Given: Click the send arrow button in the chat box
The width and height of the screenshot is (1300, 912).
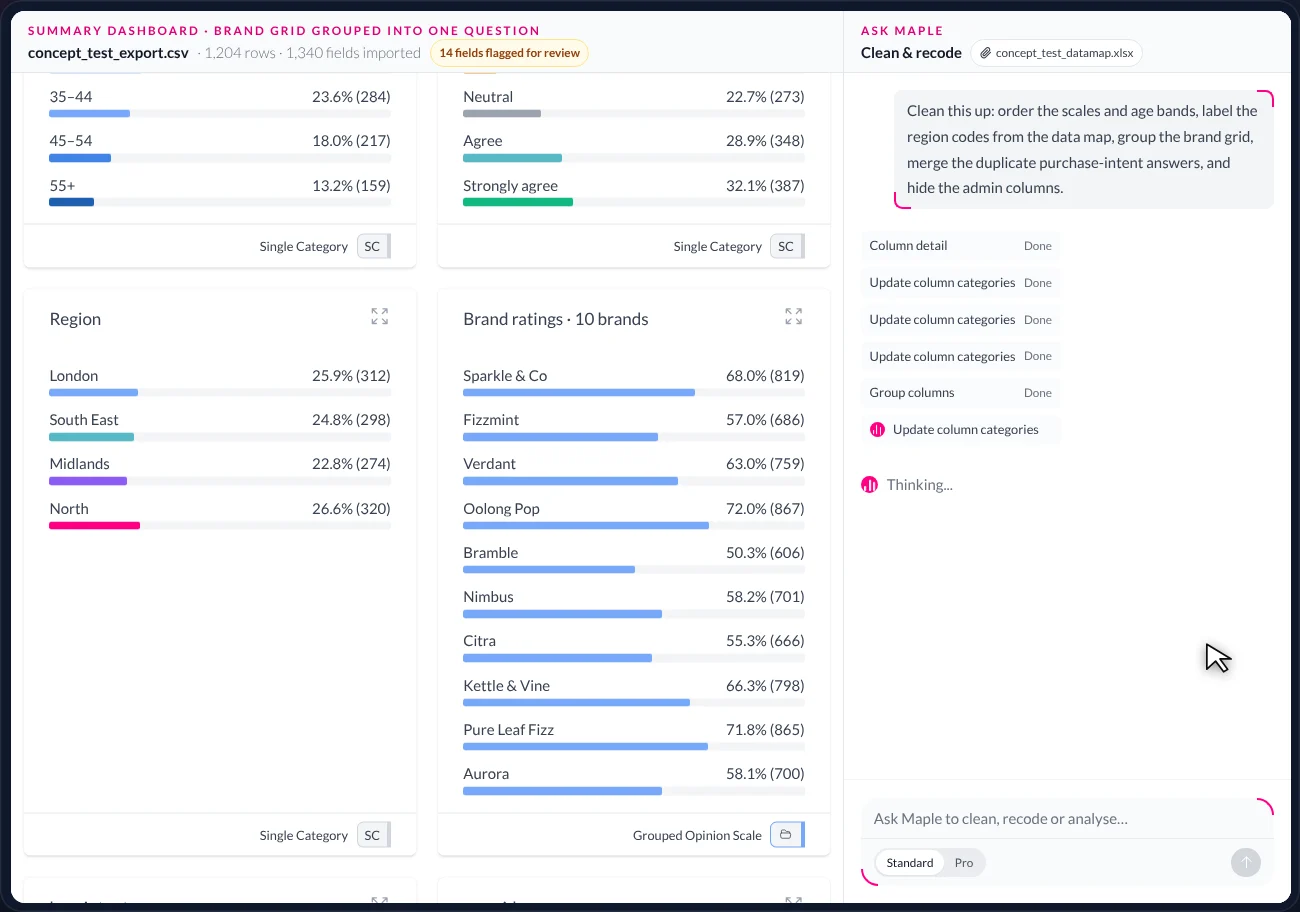Looking at the screenshot, I should [1246, 863].
